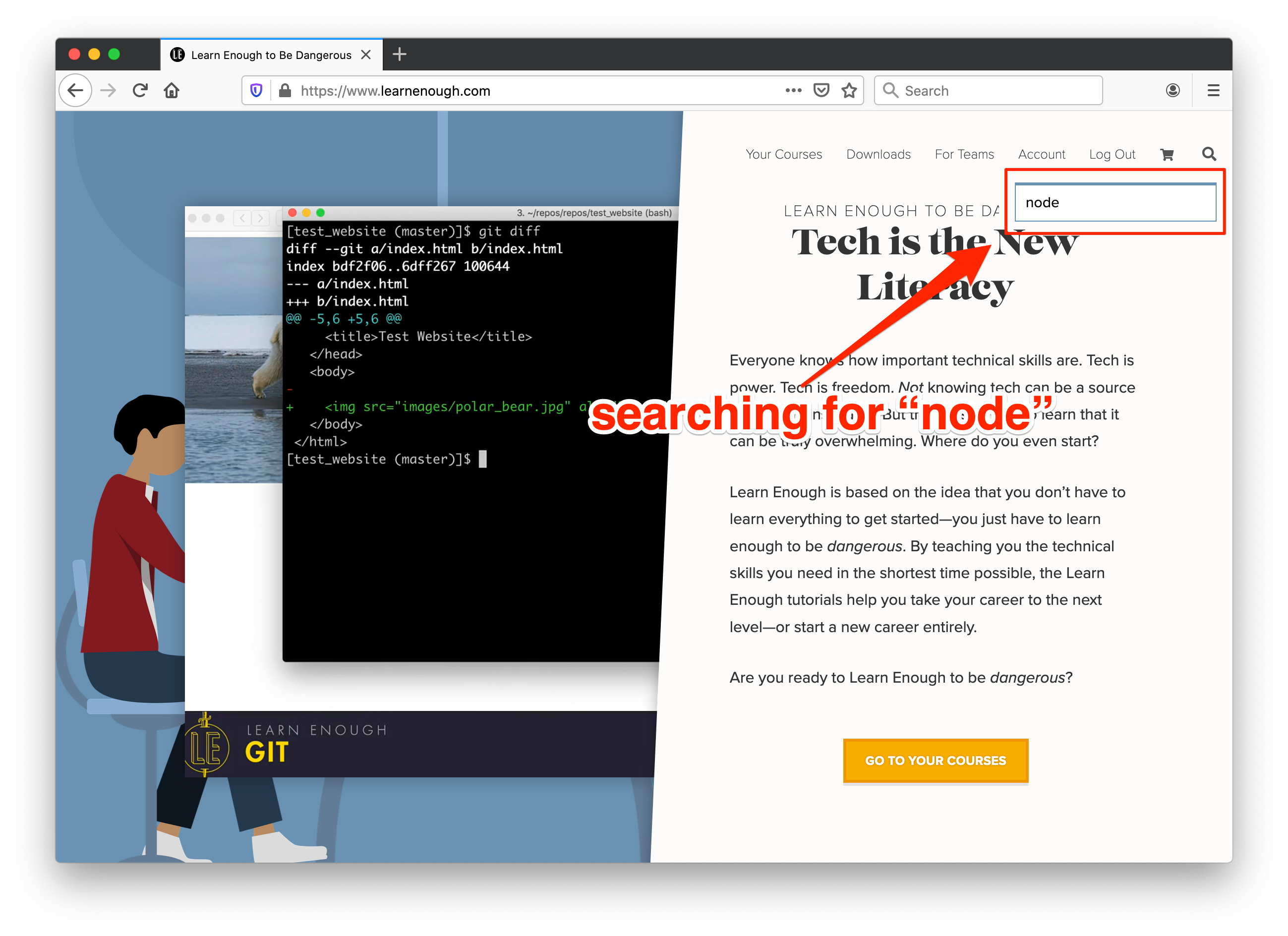Viewport: 1288px width, 936px height.
Task: Save the page using the Pocket icon
Action: click(x=820, y=90)
